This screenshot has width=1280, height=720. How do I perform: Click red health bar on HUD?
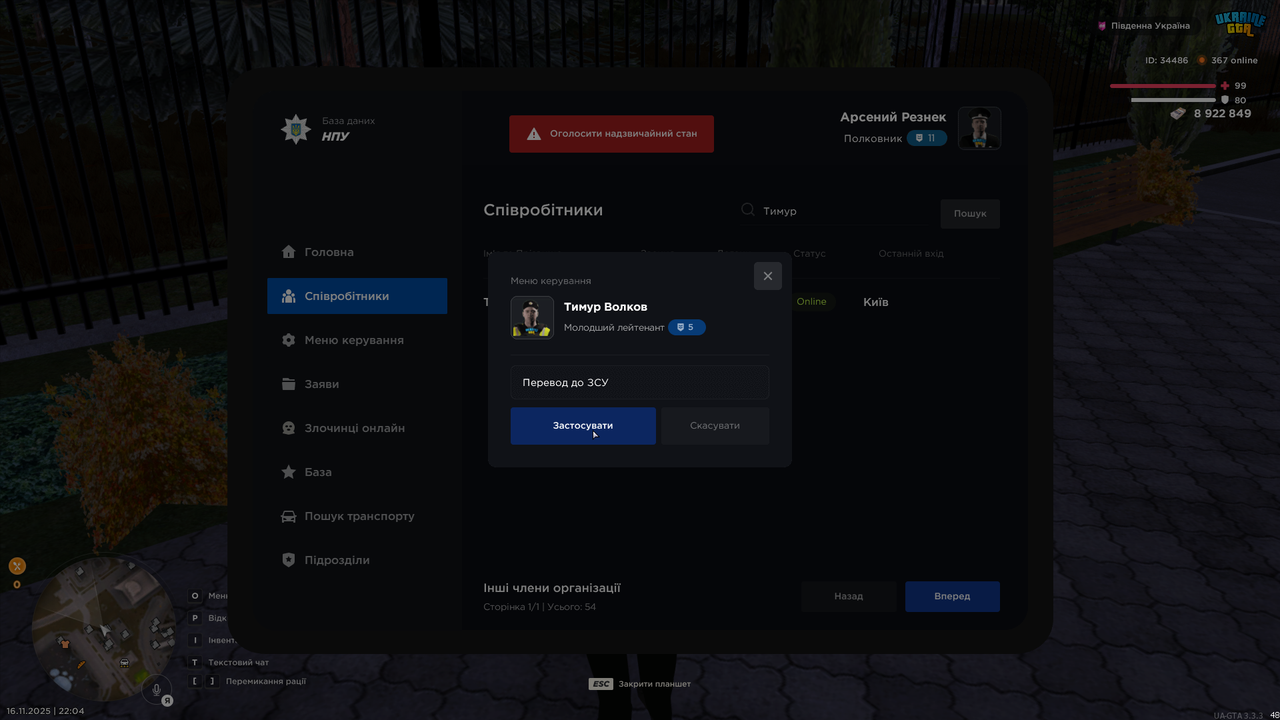[1162, 86]
